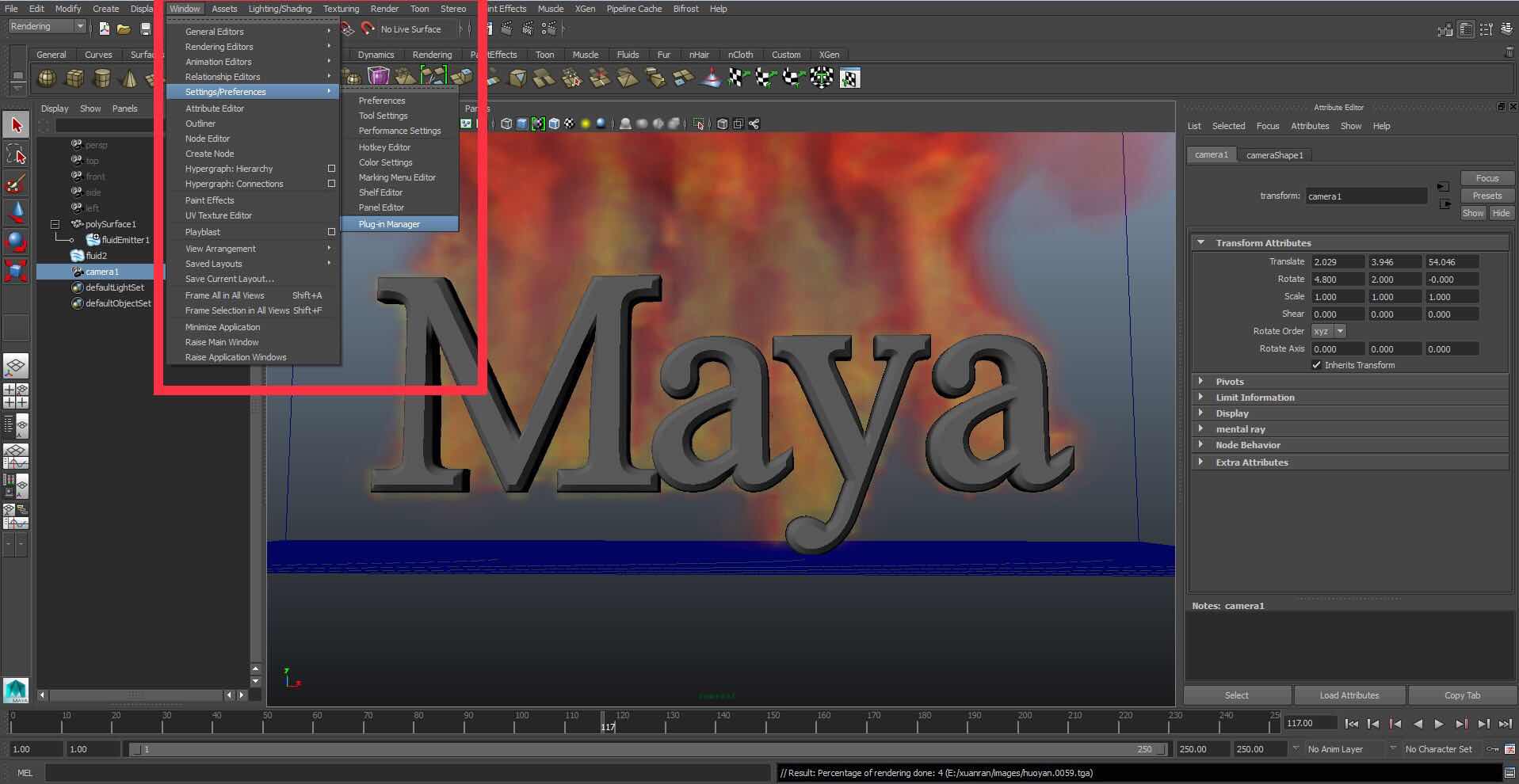Click the rightmost UV checker shelf icon
The image size is (1519, 784).
[849, 78]
